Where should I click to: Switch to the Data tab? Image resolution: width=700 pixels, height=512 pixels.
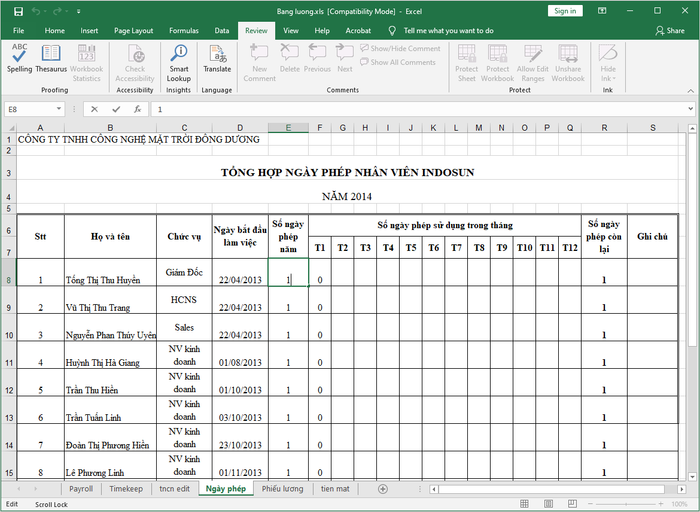[221, 30]
